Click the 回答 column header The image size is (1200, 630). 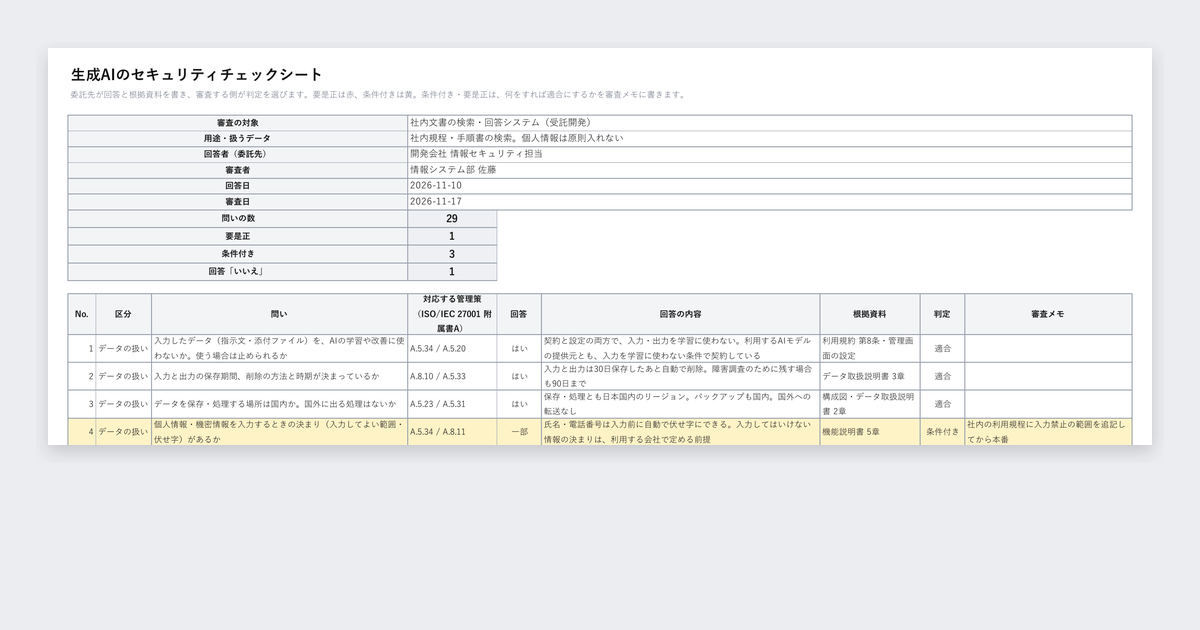(x=519, y=314)
